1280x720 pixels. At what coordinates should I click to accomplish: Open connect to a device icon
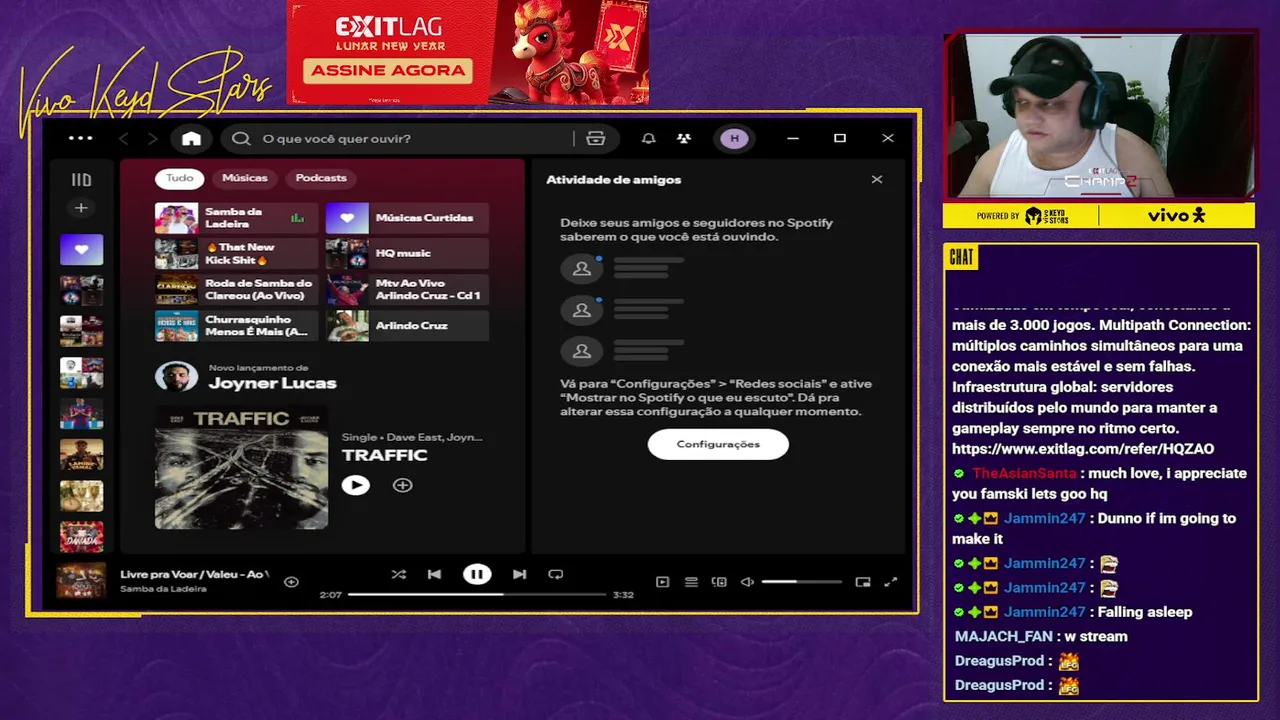coord(719,582)
